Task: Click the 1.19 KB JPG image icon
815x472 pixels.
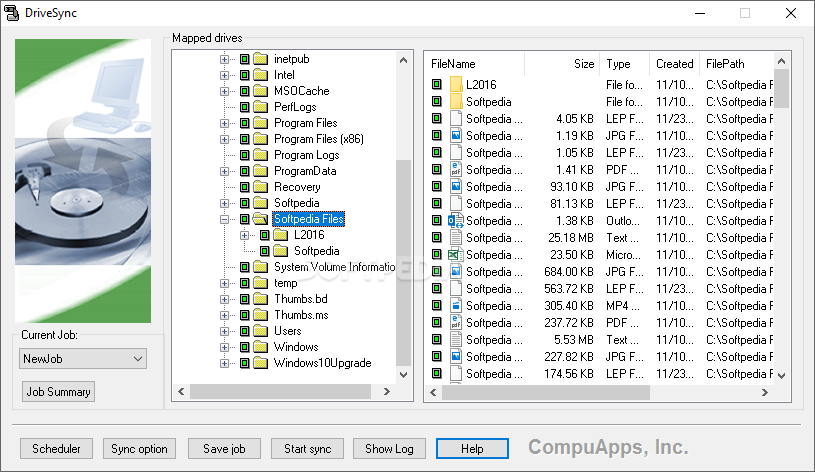Action: click(x=456, y=136)
